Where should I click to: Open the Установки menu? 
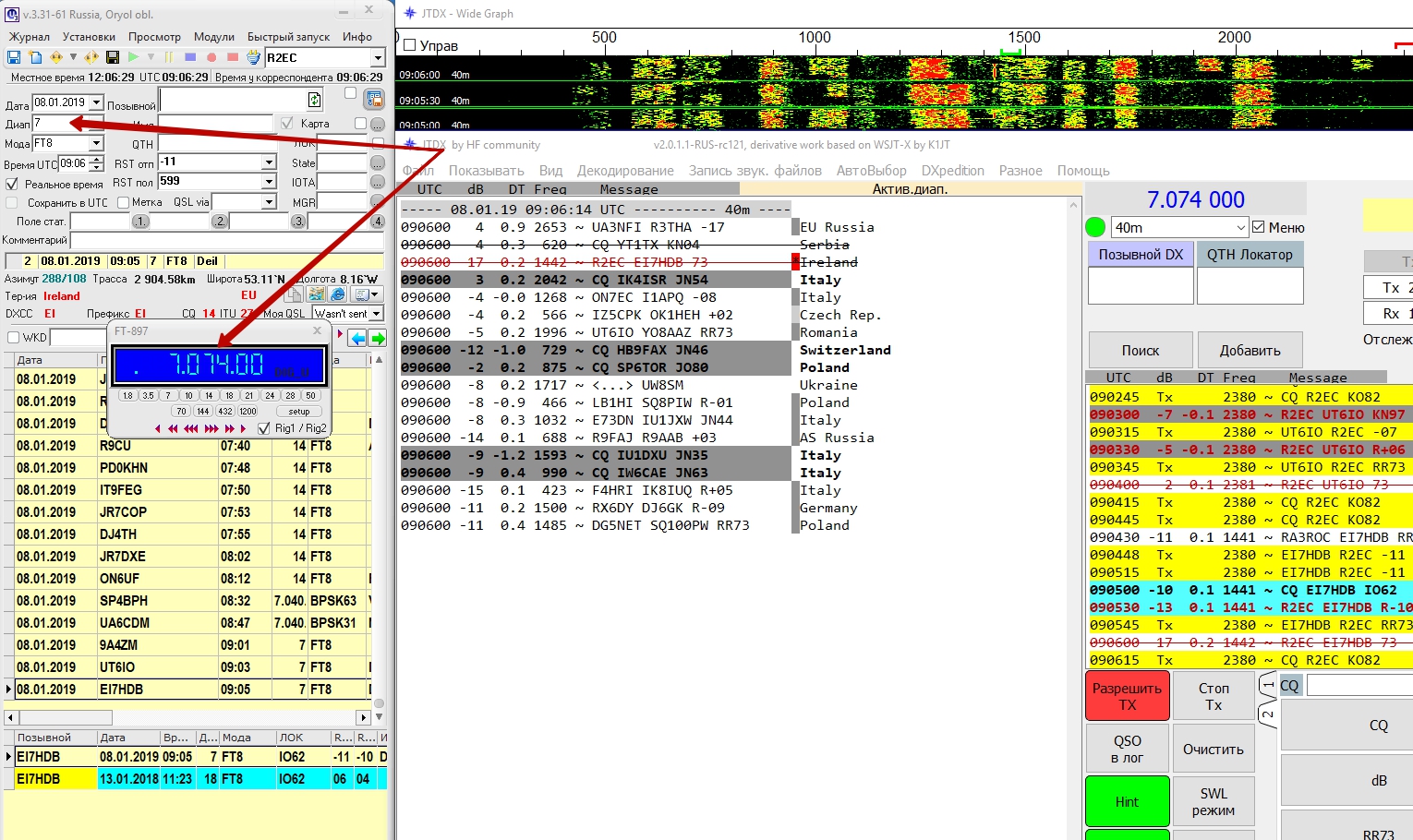89,37
